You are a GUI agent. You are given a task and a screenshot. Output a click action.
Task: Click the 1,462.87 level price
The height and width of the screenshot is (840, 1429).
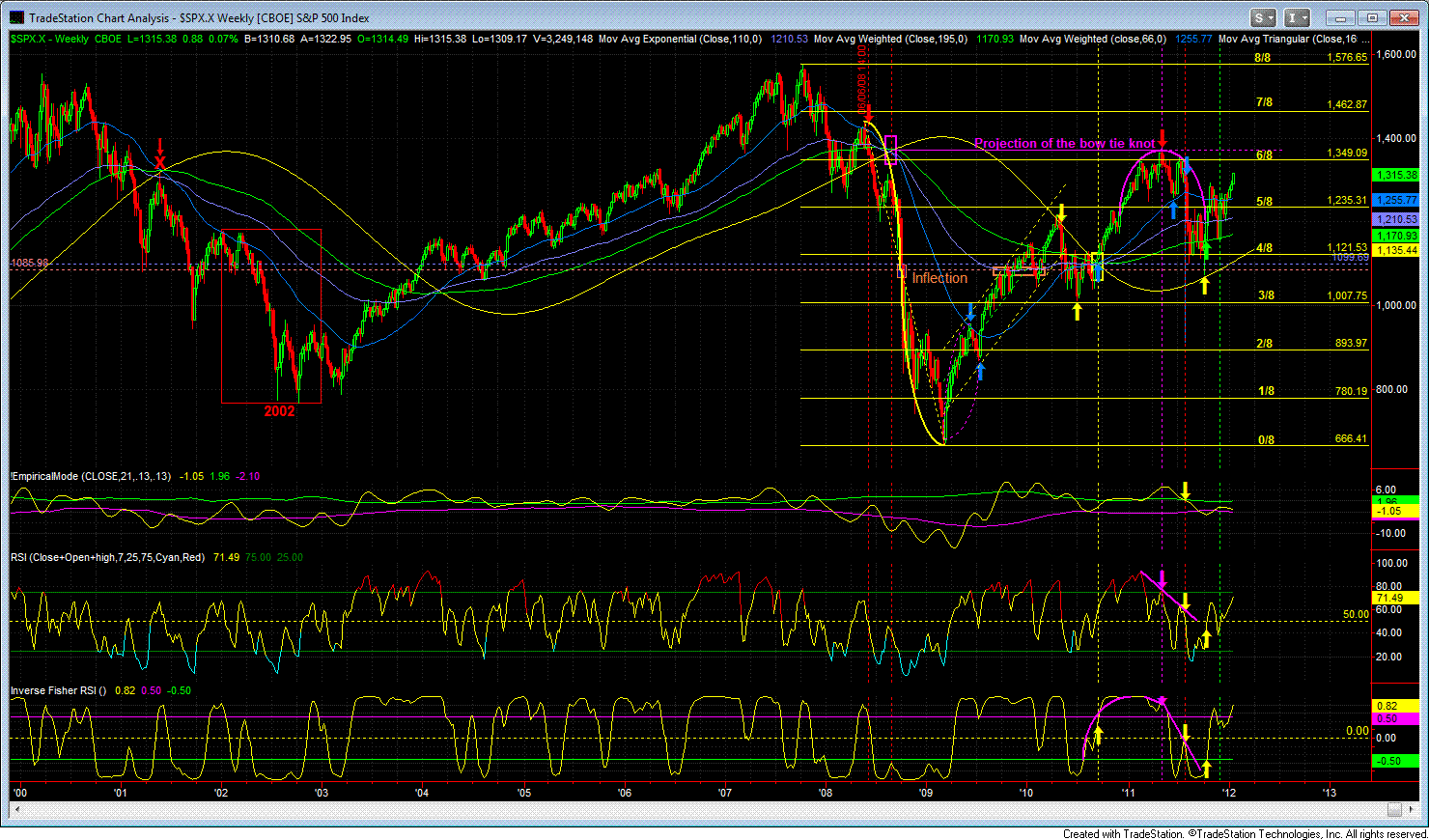click(x=1348, y=104)
